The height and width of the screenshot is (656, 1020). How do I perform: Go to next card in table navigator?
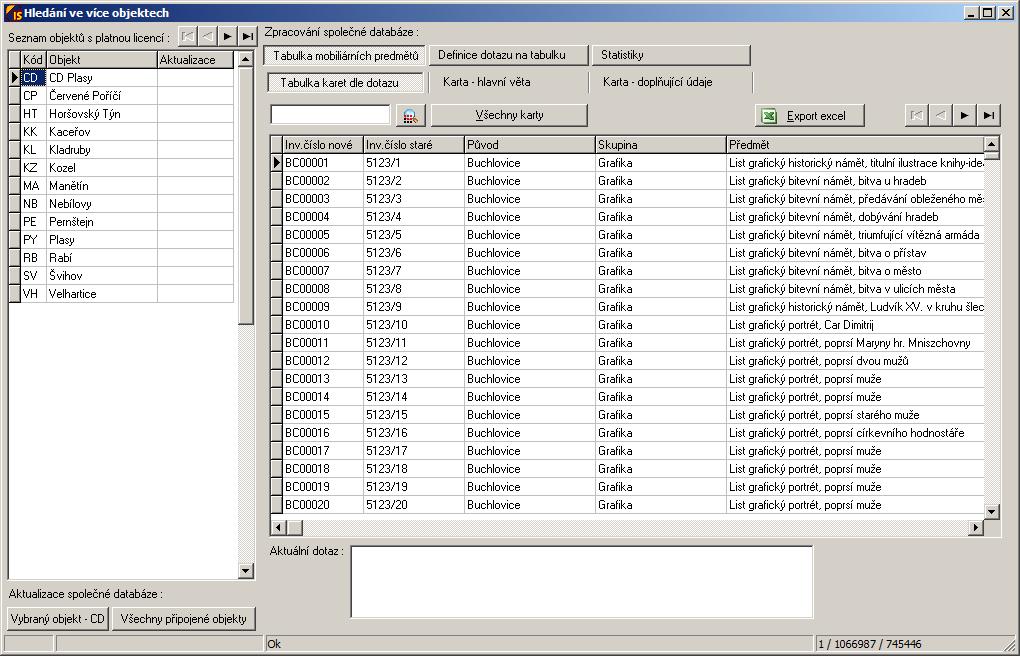point(964,115)
